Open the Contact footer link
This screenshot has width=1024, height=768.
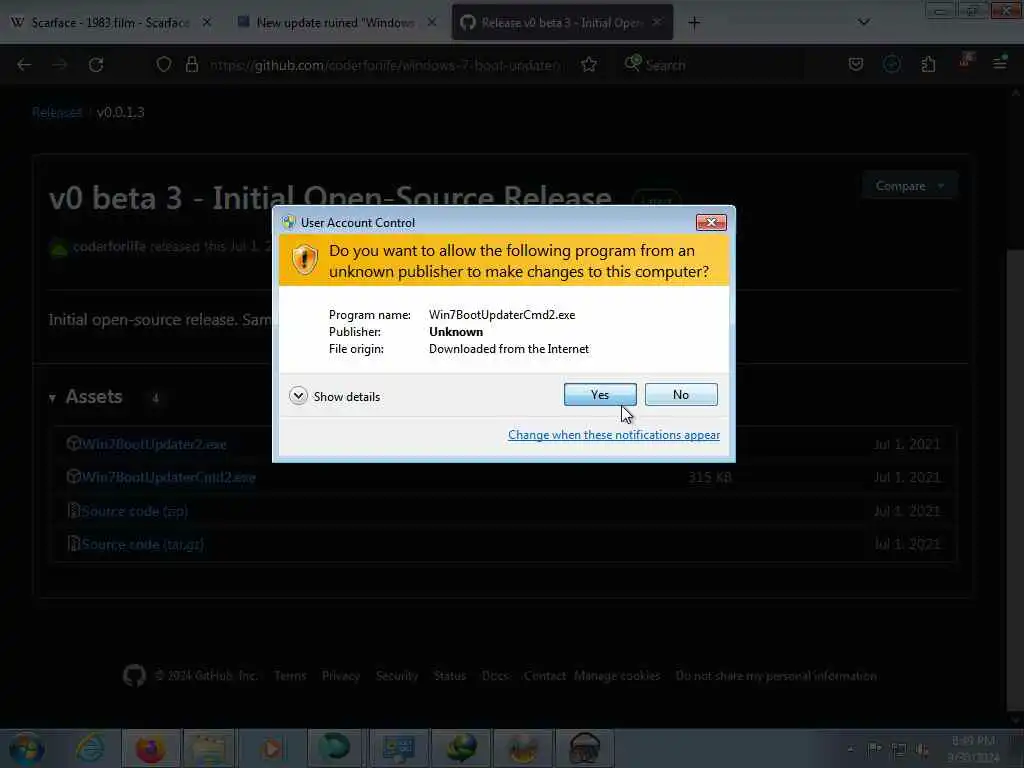pos(545,676)
